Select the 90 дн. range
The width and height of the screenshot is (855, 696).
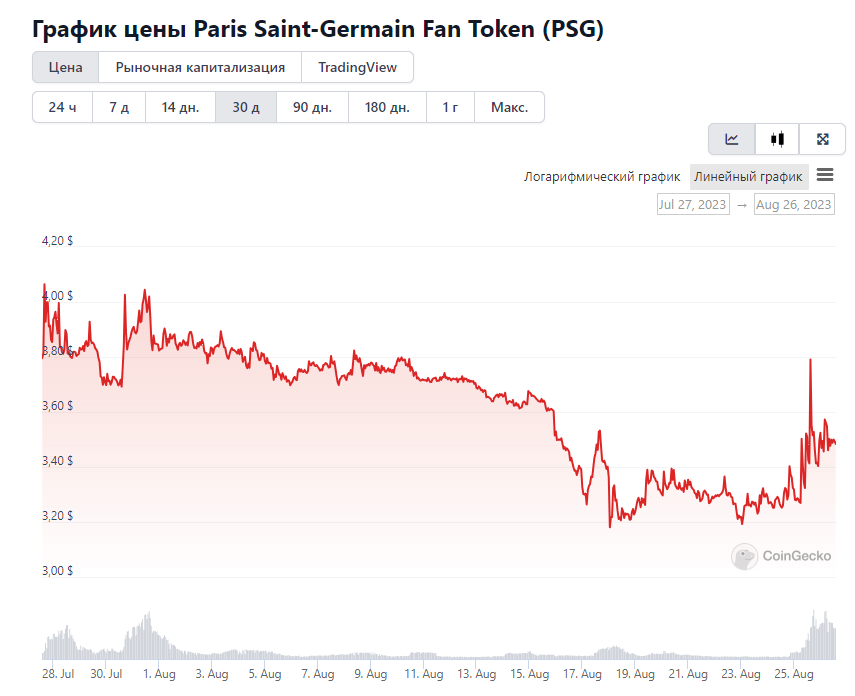pyautogui.click(x=312, y=107)
